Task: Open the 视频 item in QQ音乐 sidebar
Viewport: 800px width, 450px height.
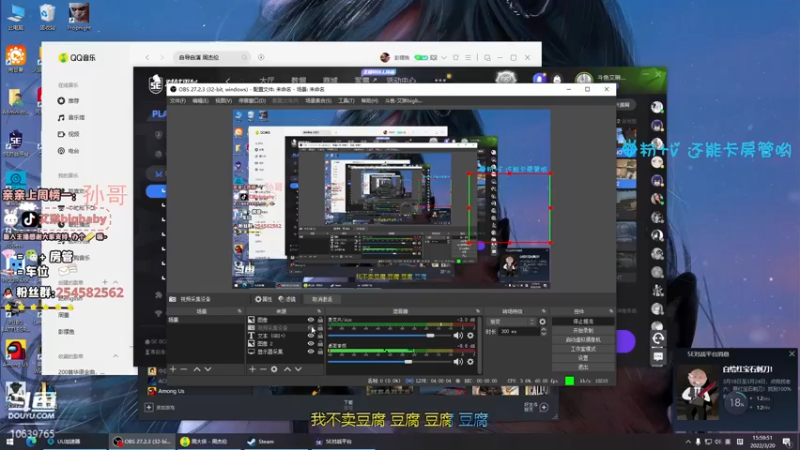Action: tap(68, 134)
